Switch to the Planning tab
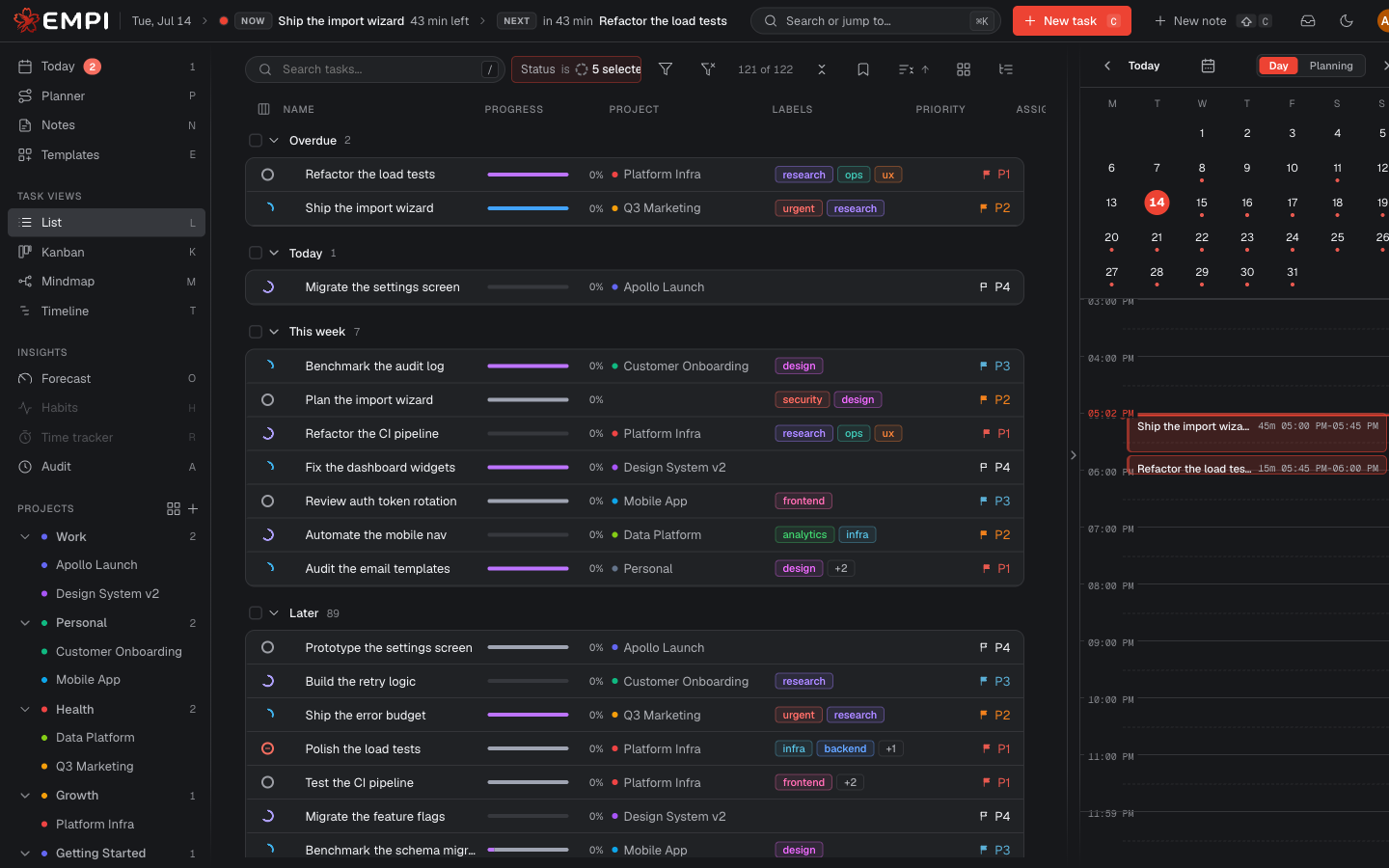 pos(1331,66)
